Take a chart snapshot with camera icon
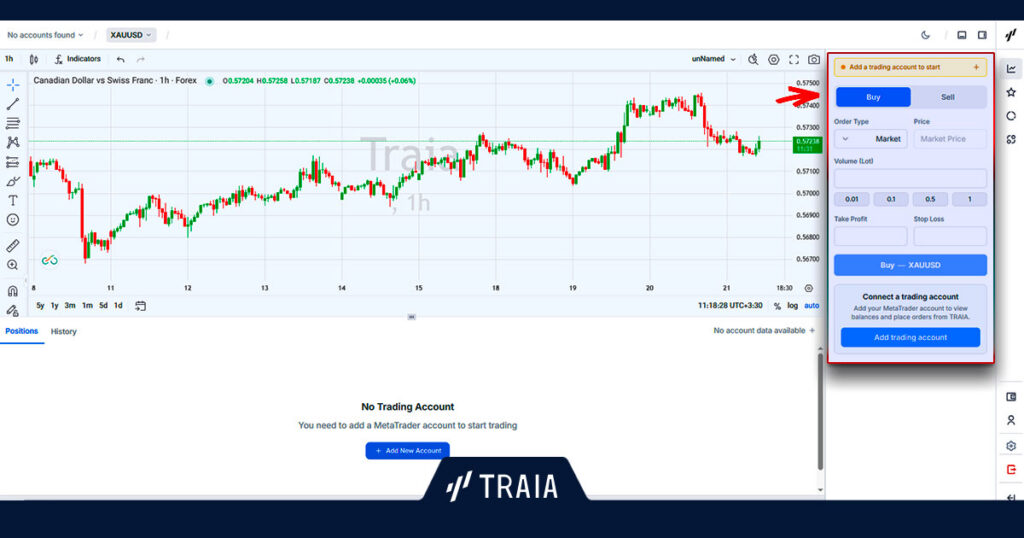 [x=814, y=59]
